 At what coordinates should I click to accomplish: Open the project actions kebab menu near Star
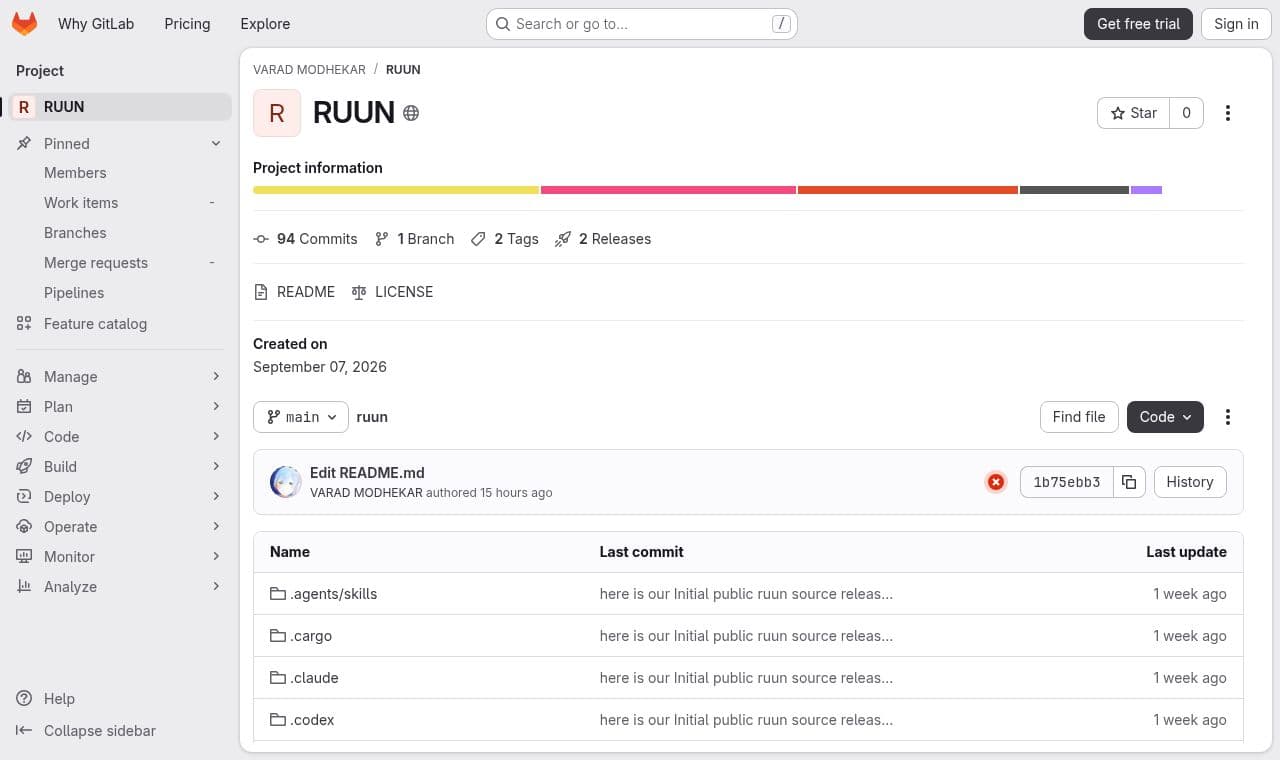click(1228, 113)
